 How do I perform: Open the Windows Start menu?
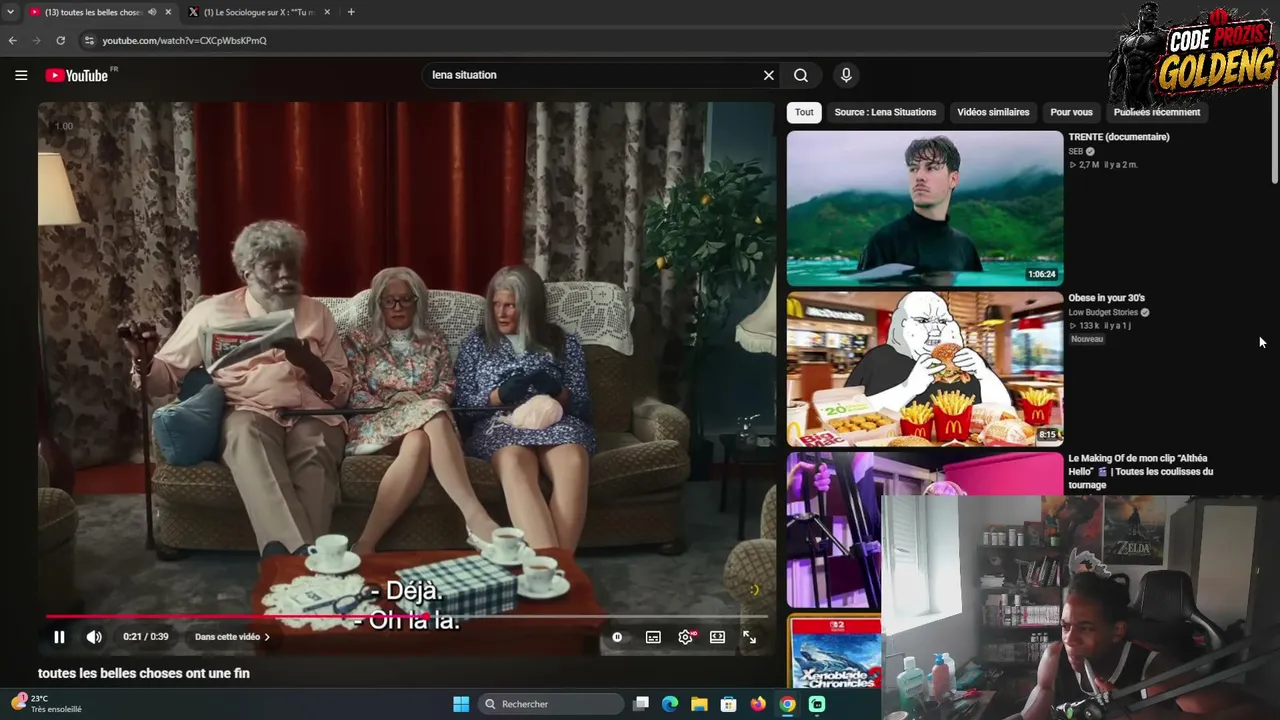click(461, 704)
